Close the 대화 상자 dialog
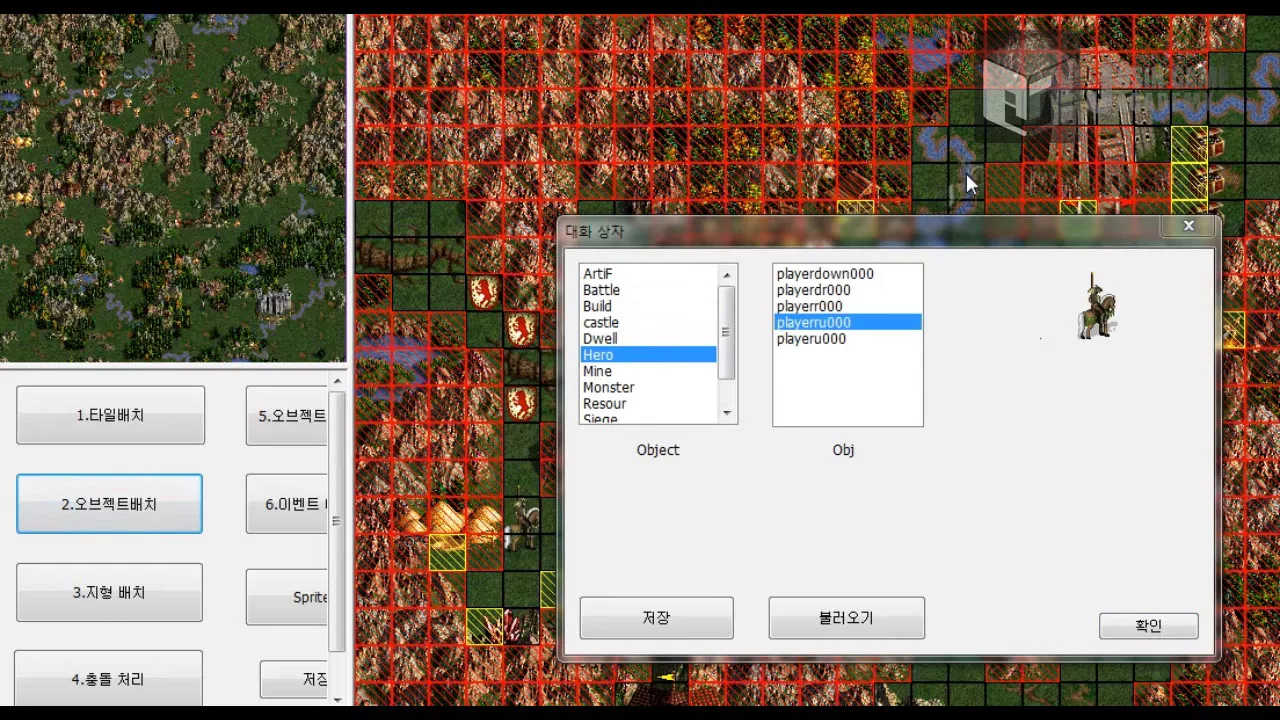The image size is (1280, 720). [x=1189, y=226]
